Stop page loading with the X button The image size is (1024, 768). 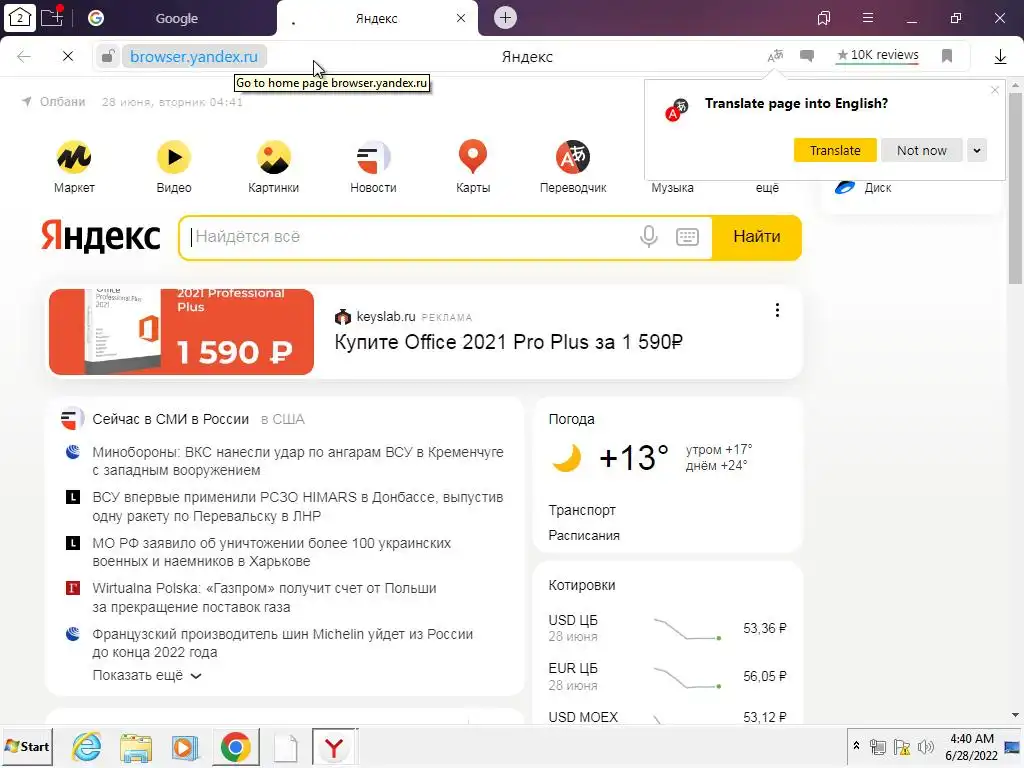(67, 56)
